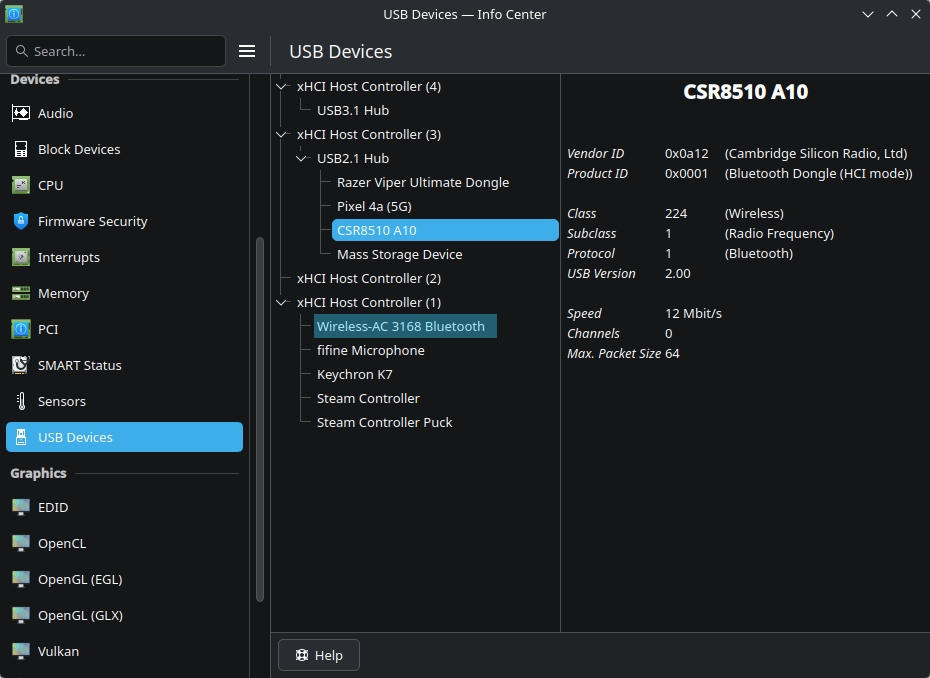Select the CSR8510 A10 device
The width and height of the screenshot is (930, 678).
(445, 230)
